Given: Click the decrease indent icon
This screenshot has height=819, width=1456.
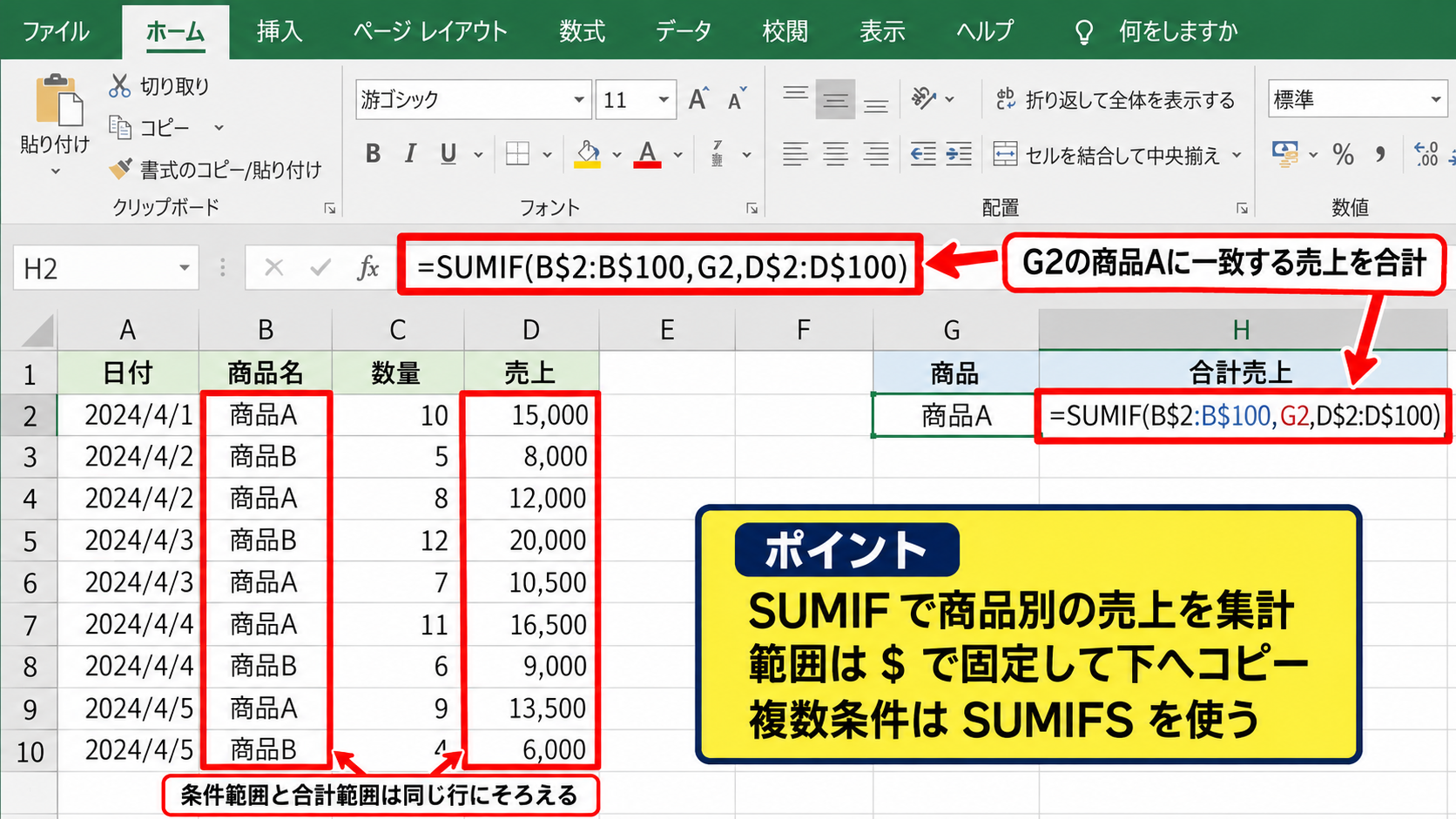Looking at the screenshot, I should [x=923, y=154].
